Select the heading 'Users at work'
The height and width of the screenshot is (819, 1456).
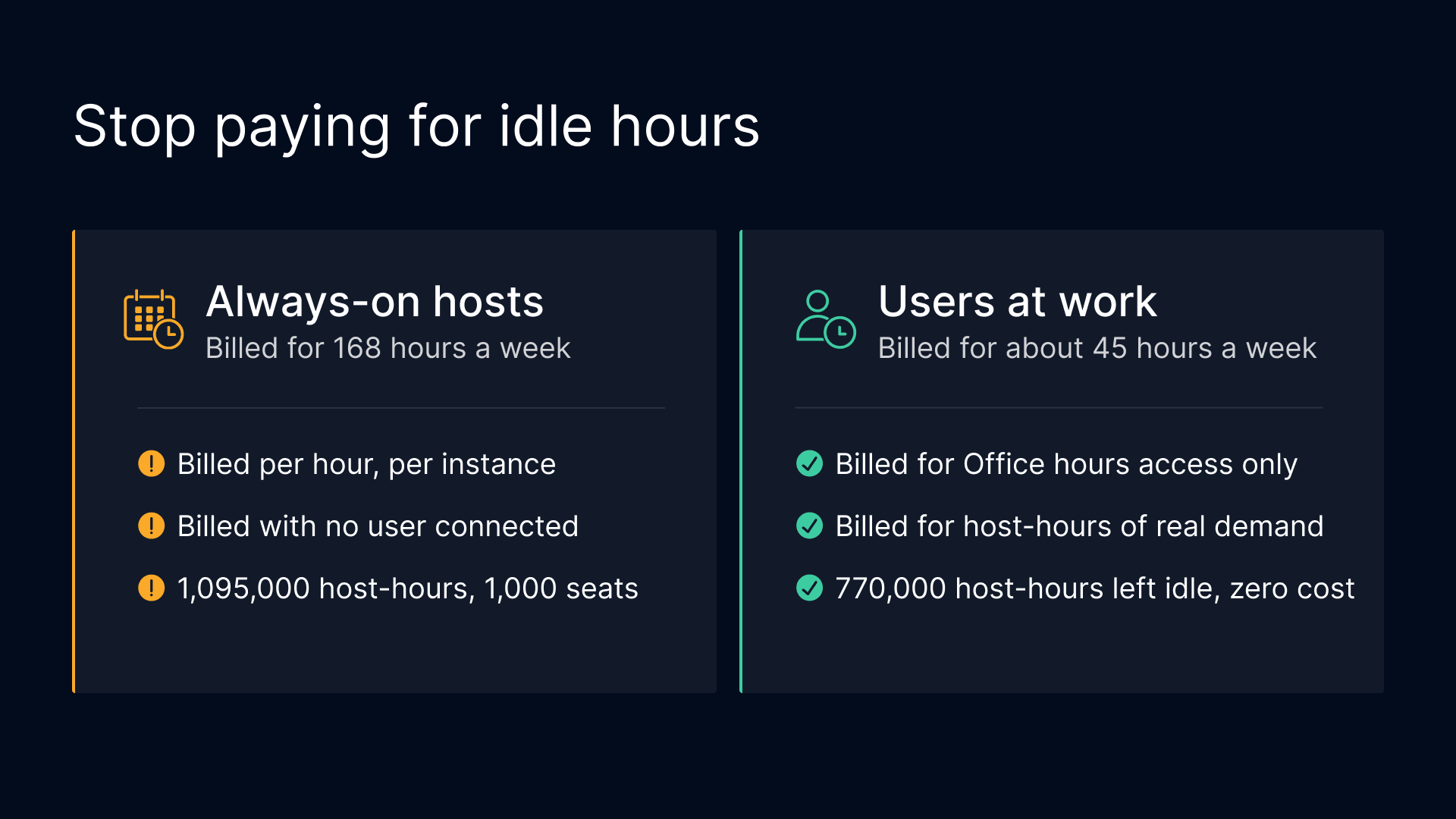(x=1018, y=302)
